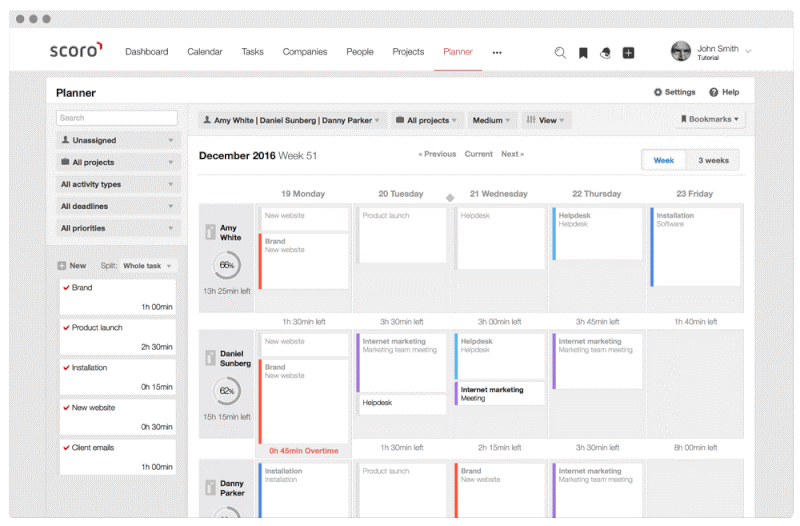Toggle checkmark on Brand task
This screenshot has width=800, height=526.
click(66, 288)
